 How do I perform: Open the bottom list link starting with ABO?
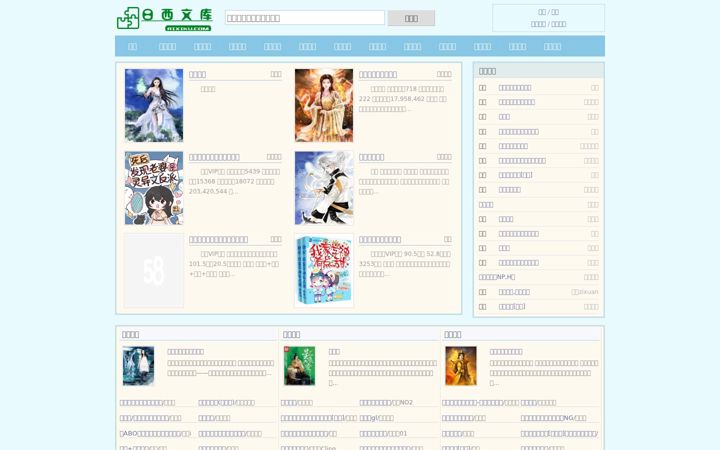click(155, 433)
